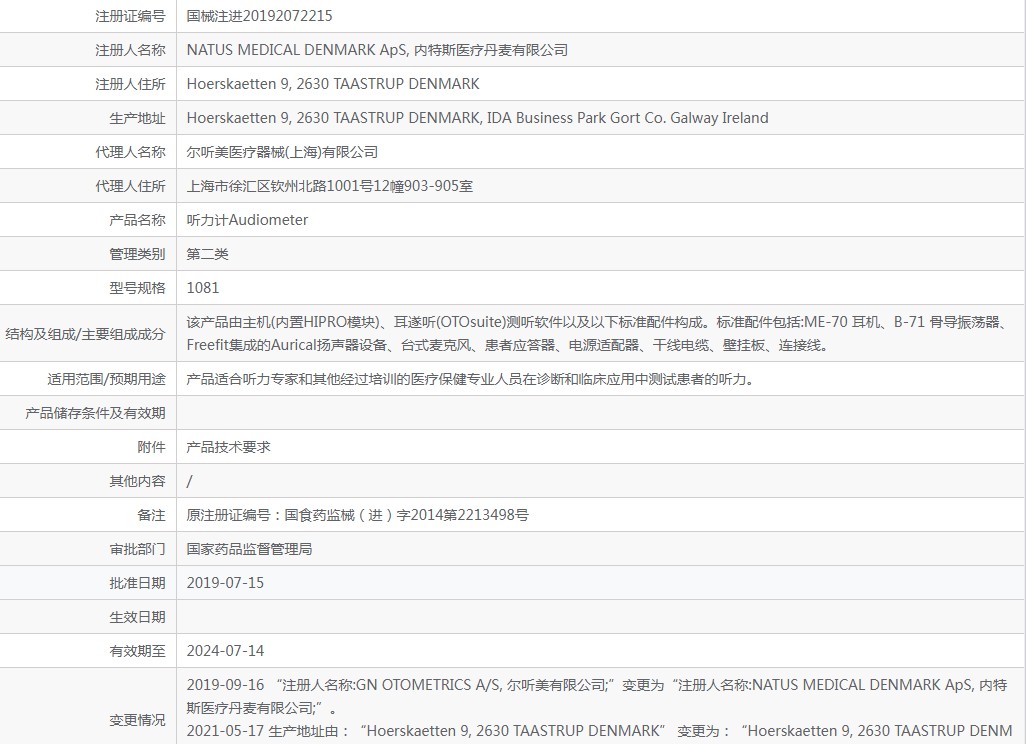This screenshot has width=1029, height=744.
Task: Select model number 1081
Action: (203, 288)
